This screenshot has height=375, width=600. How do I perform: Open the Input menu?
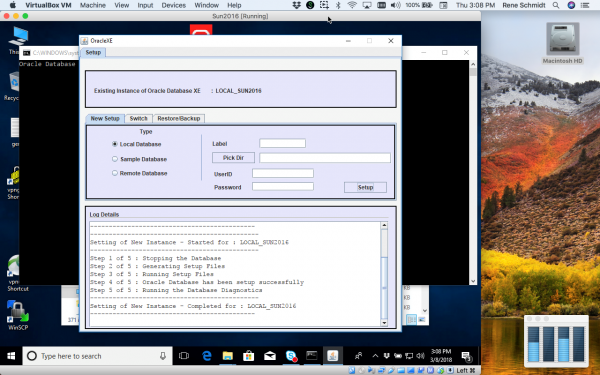pos(145,5)
